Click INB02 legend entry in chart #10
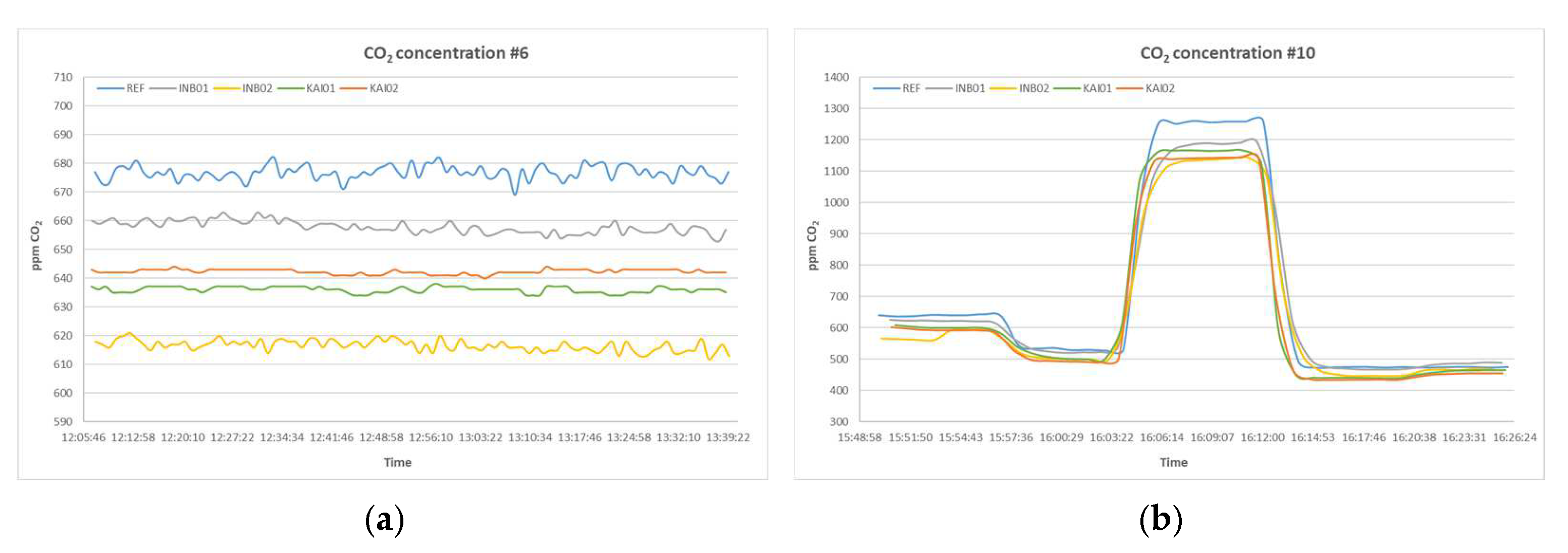This screenshot has width=1568, height=553. (1033, 88)
